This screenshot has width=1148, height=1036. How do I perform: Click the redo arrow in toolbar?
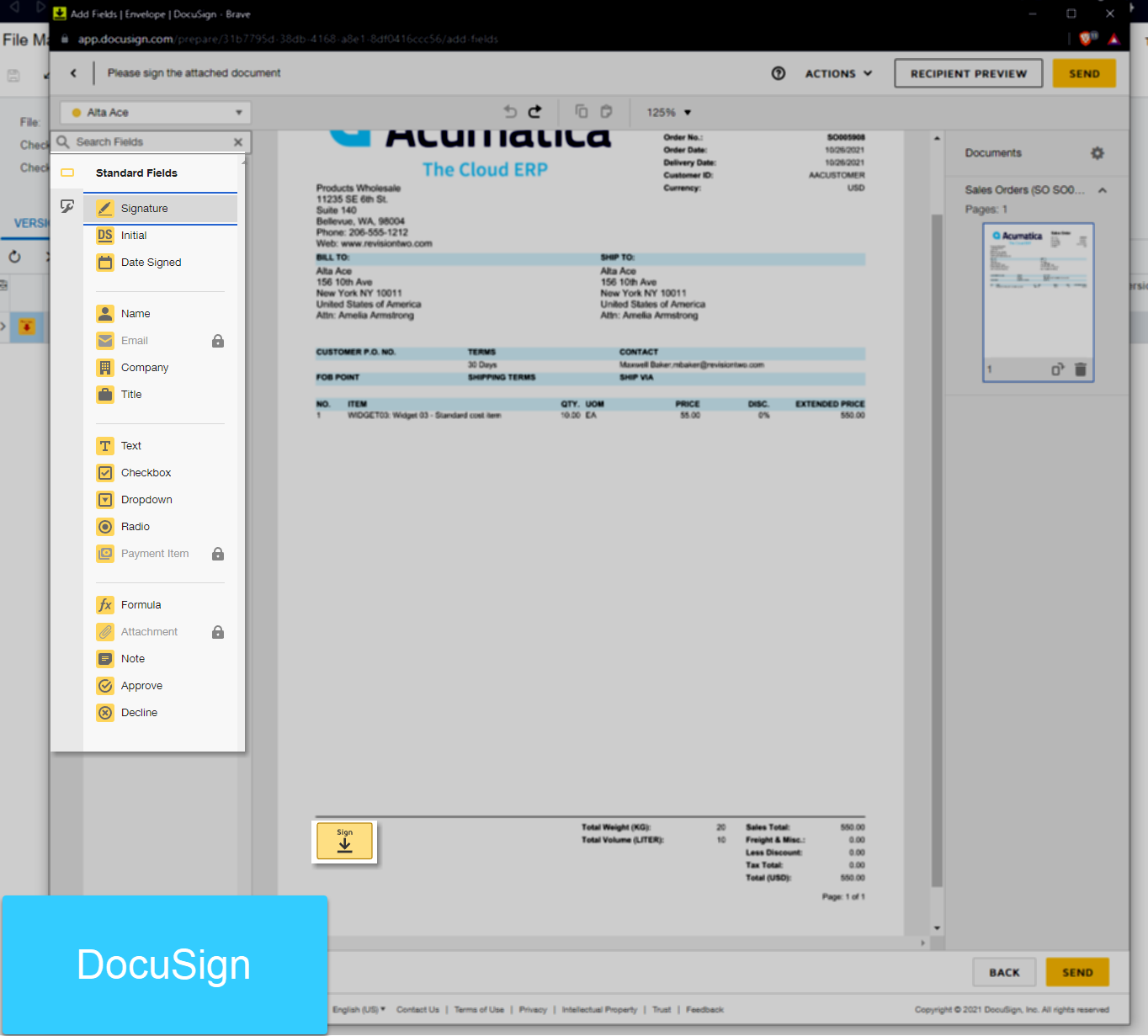tap(535, 111)
